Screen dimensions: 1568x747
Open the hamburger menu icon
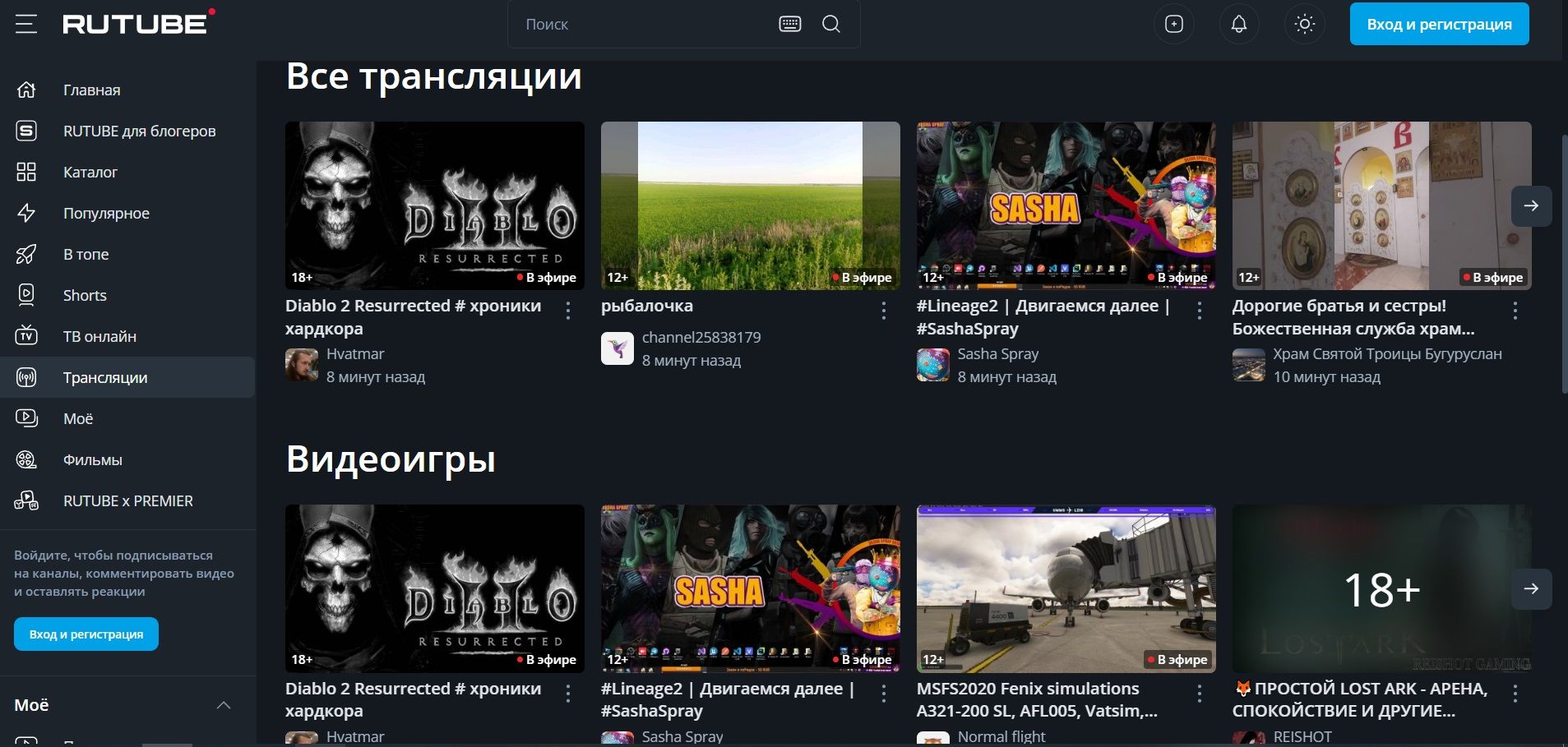pyautogui.click(x=26, y=24)
